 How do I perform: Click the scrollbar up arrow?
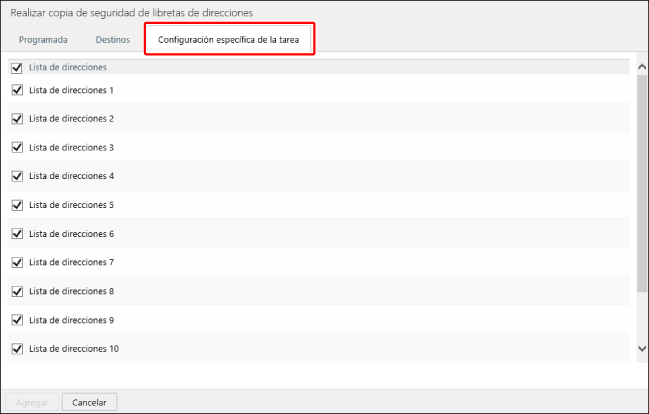[x=642, y=66]
